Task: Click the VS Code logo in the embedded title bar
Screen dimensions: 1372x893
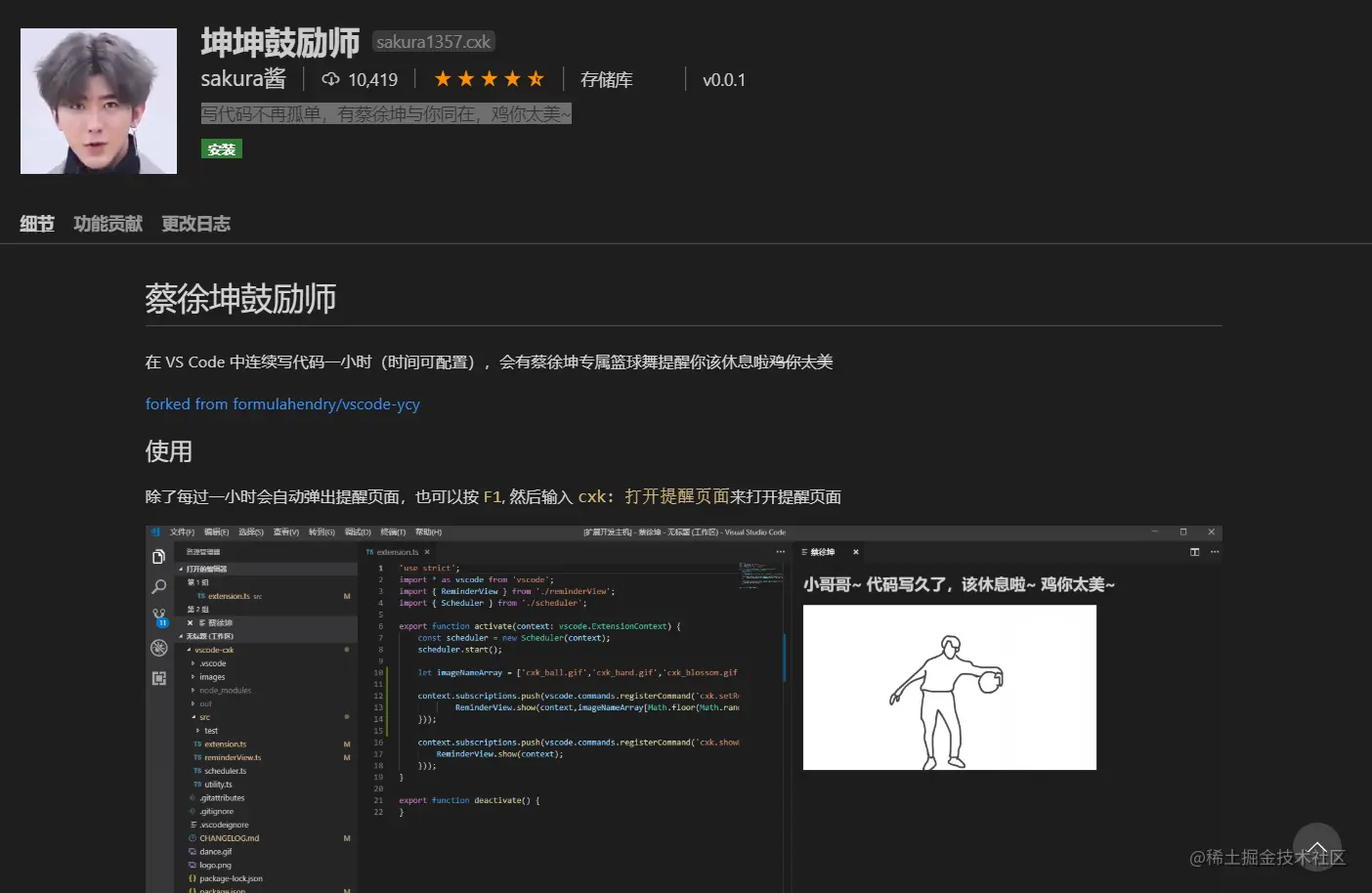Action: point(155,532)
